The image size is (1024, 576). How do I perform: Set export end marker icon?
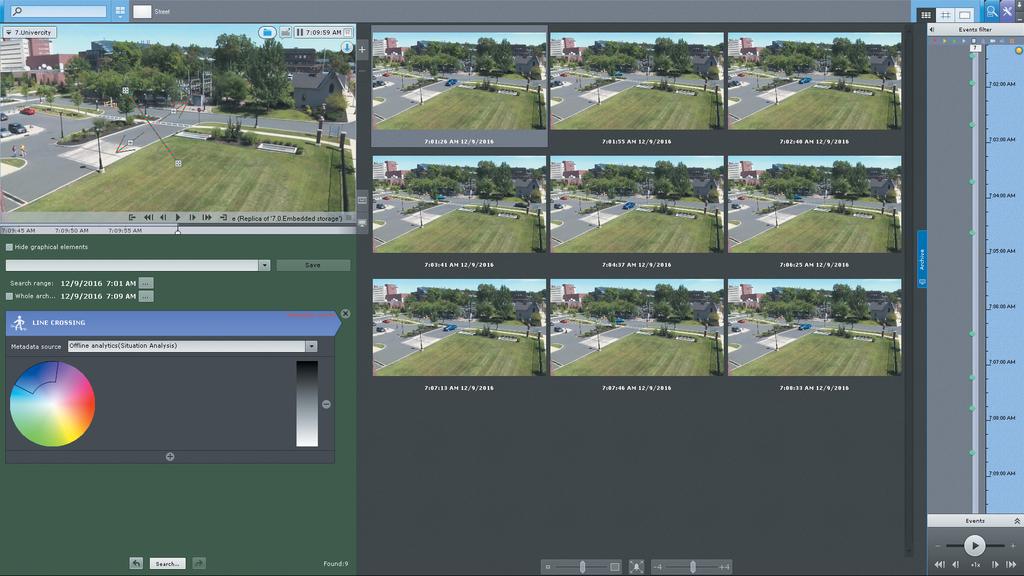tap(223, 217)
